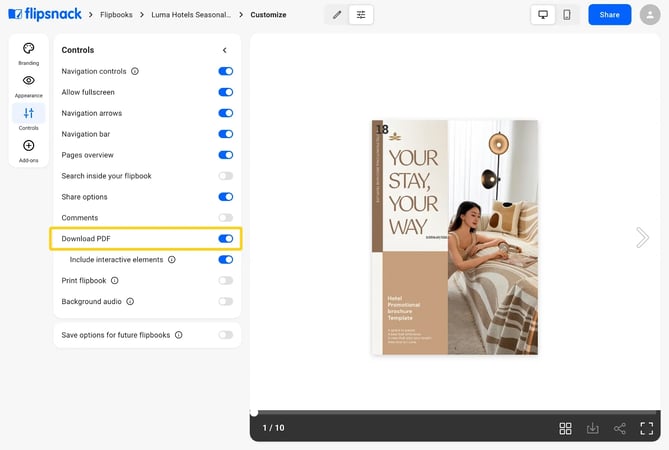Disable Include interactive elements toggle
The height and width of the screenshot is (450, 669).
(226, 259)
